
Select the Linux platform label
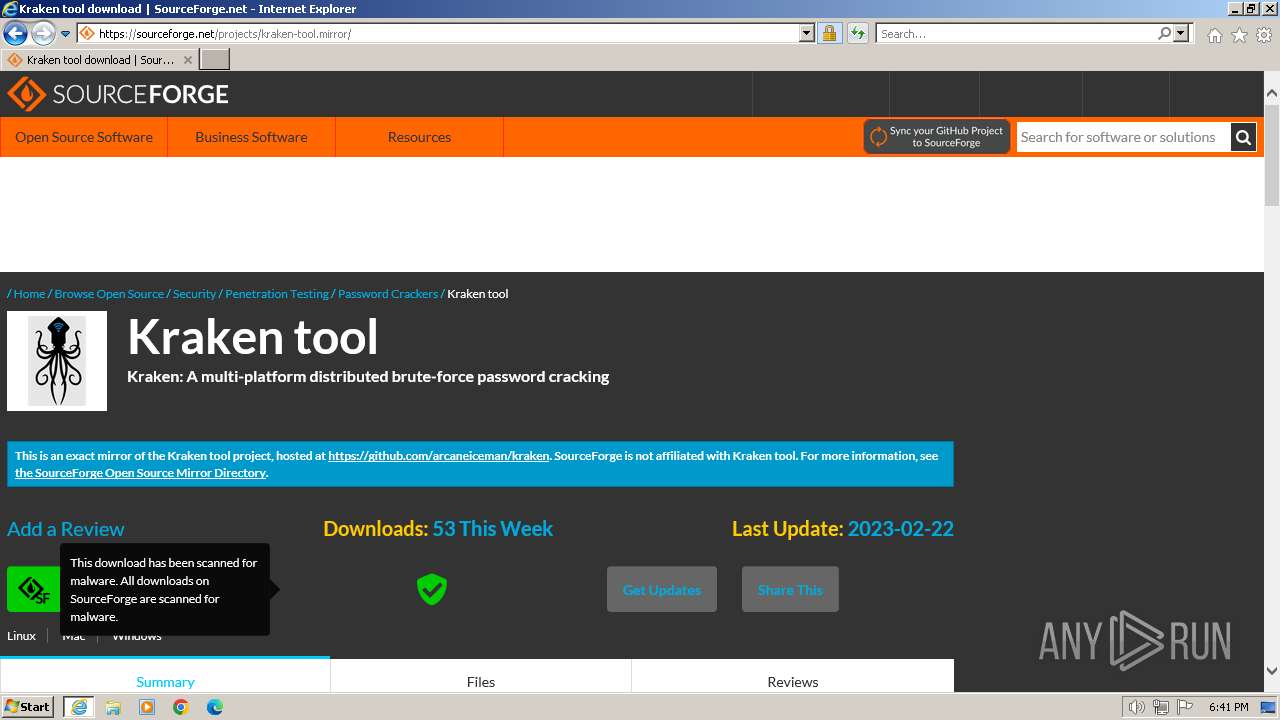tap(21, 636)
